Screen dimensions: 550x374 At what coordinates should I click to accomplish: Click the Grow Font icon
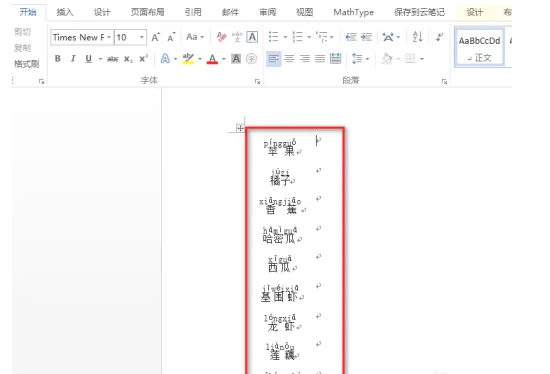[x=155, y=37]
